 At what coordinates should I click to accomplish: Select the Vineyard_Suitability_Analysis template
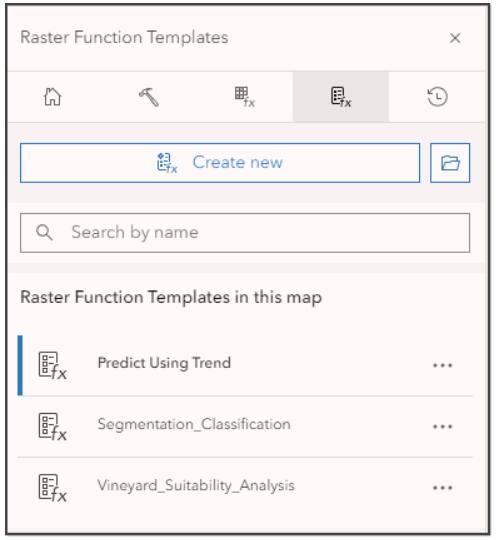[245, 488]
